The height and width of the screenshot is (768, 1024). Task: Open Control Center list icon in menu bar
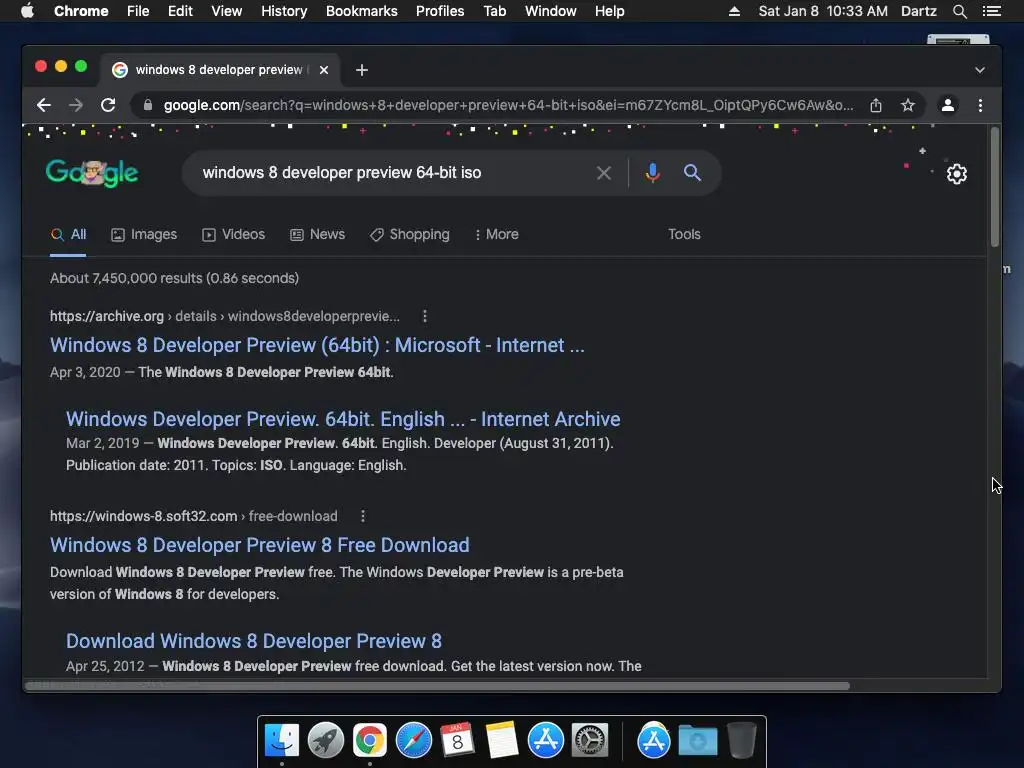[x=992, y=11]
